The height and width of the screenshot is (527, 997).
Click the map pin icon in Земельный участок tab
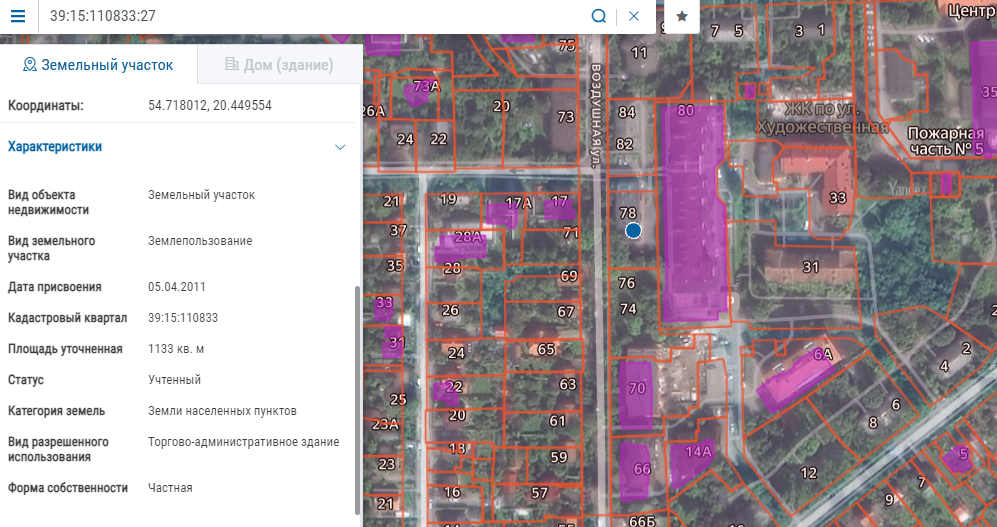(29, 64)
